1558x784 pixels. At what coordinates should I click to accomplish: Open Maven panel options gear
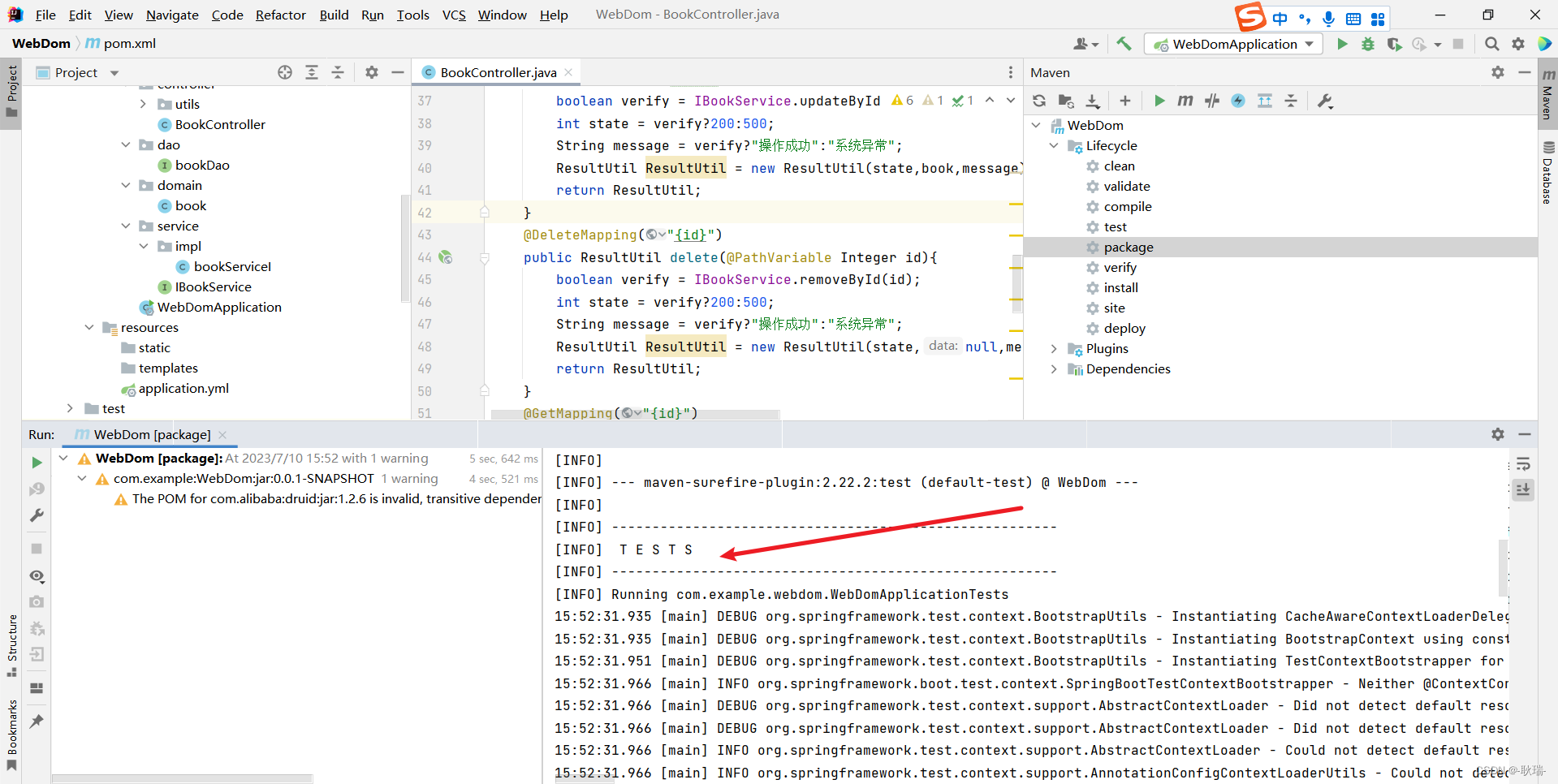click(x=1498, y=72)
